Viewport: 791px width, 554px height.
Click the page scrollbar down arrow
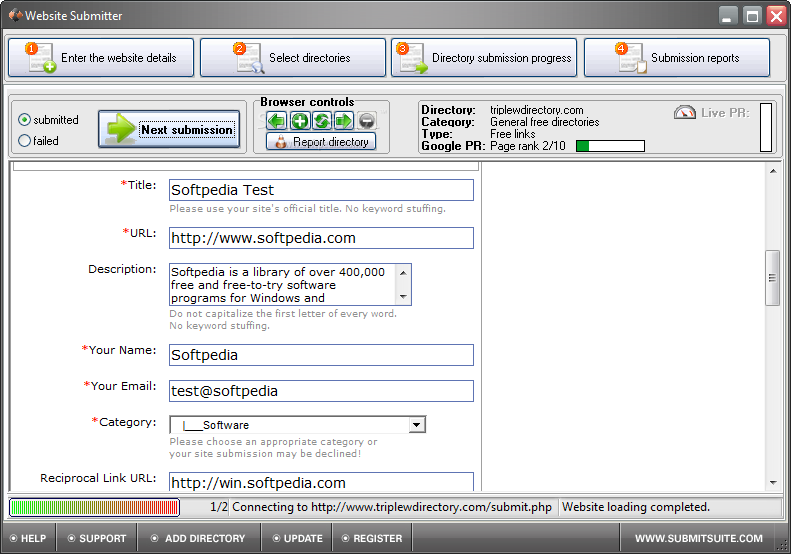tap(773, 483)
